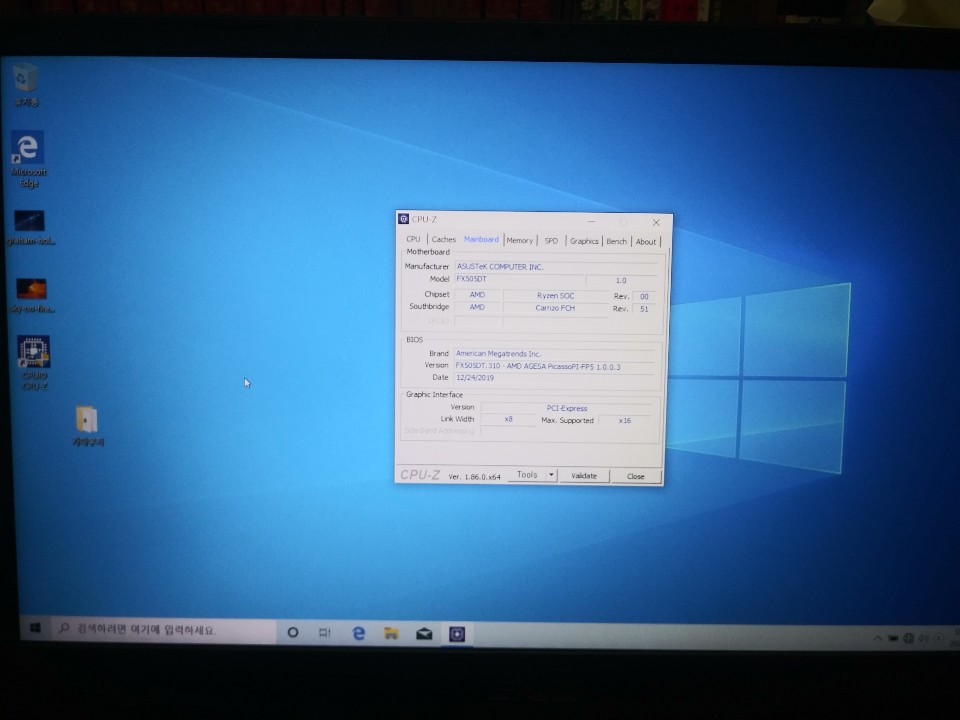Open the Recycle Bin desktop icon
The image size is (960, 720).
point(26,84)
